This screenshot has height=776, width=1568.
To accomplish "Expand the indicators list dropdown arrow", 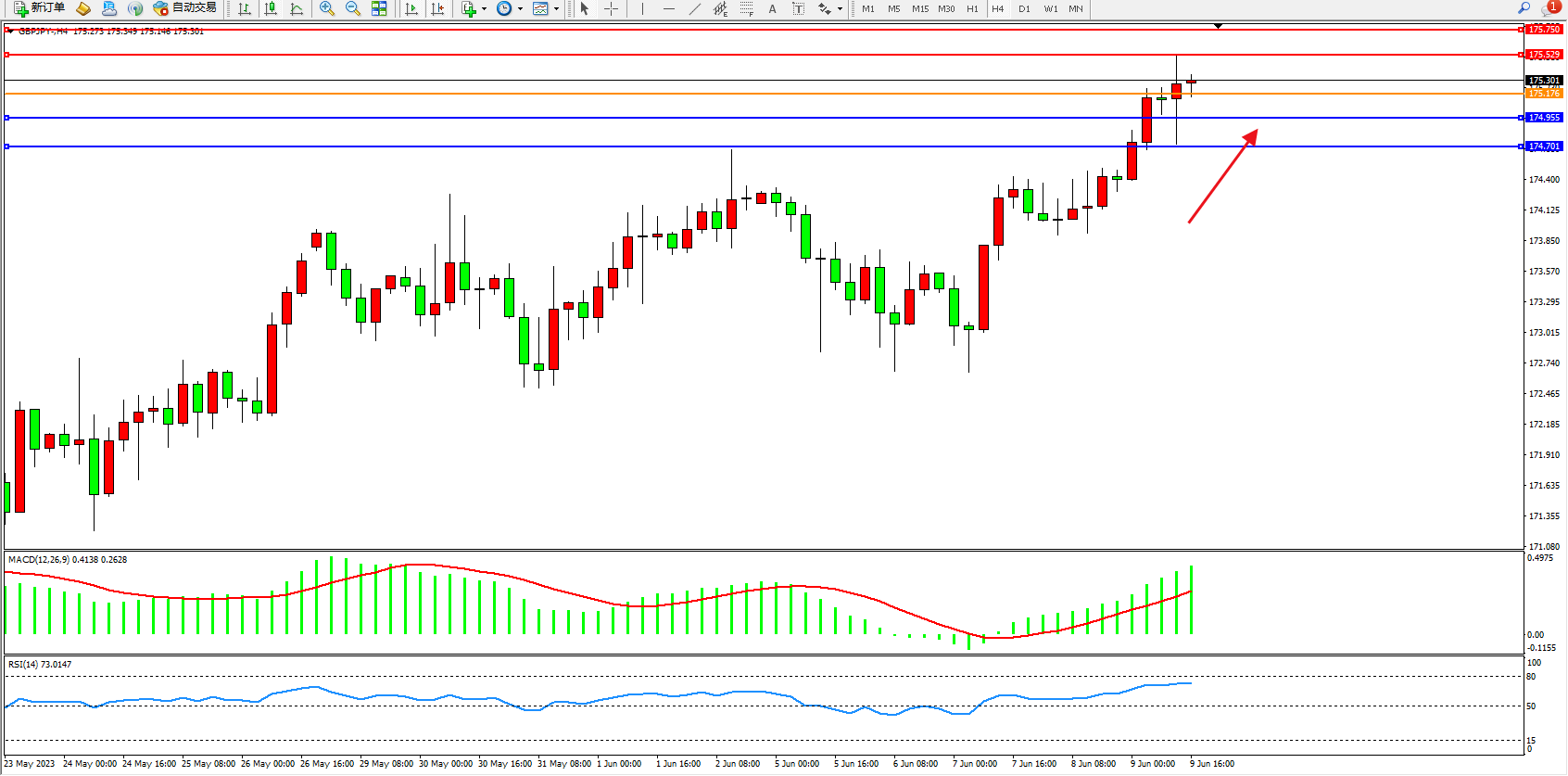I will 484,9.
